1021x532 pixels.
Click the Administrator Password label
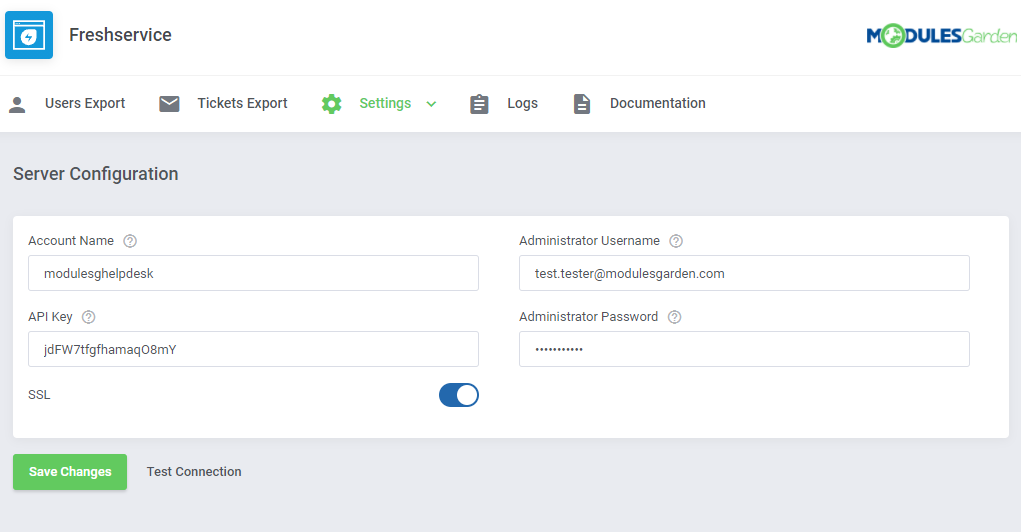(x=589, y=317)
